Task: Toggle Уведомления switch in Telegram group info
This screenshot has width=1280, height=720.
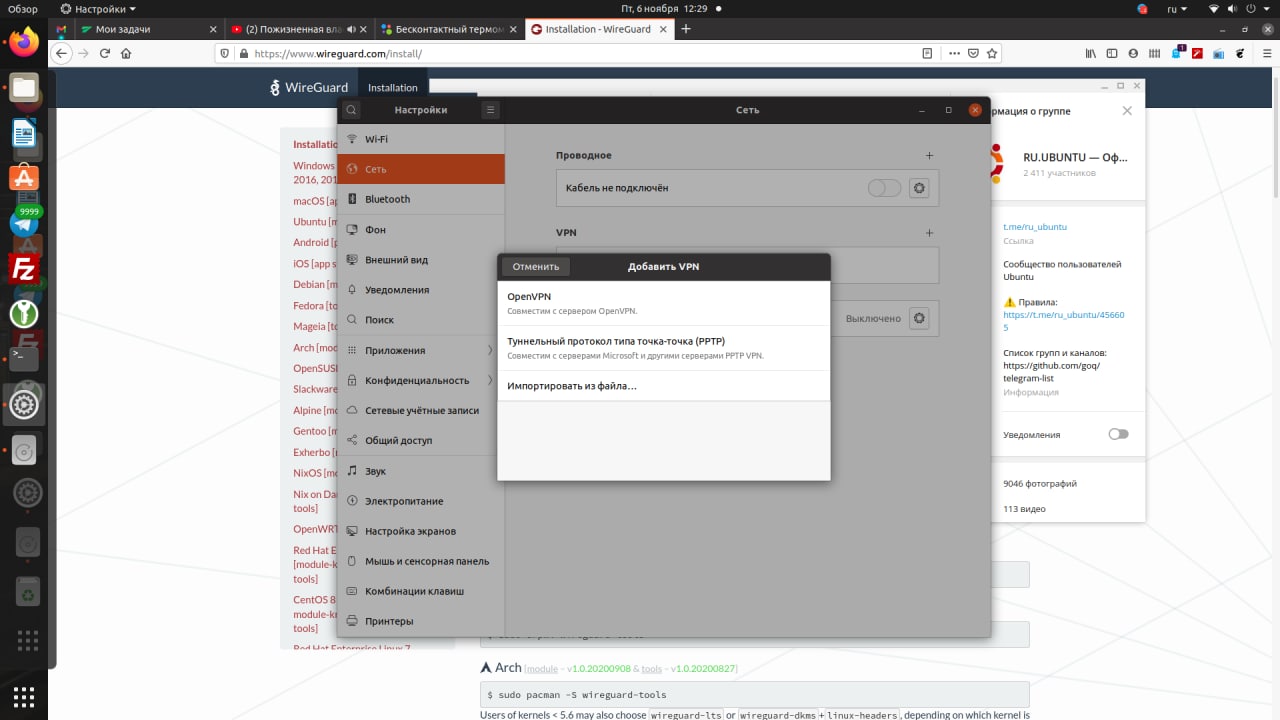Action: pos(1118,434)
